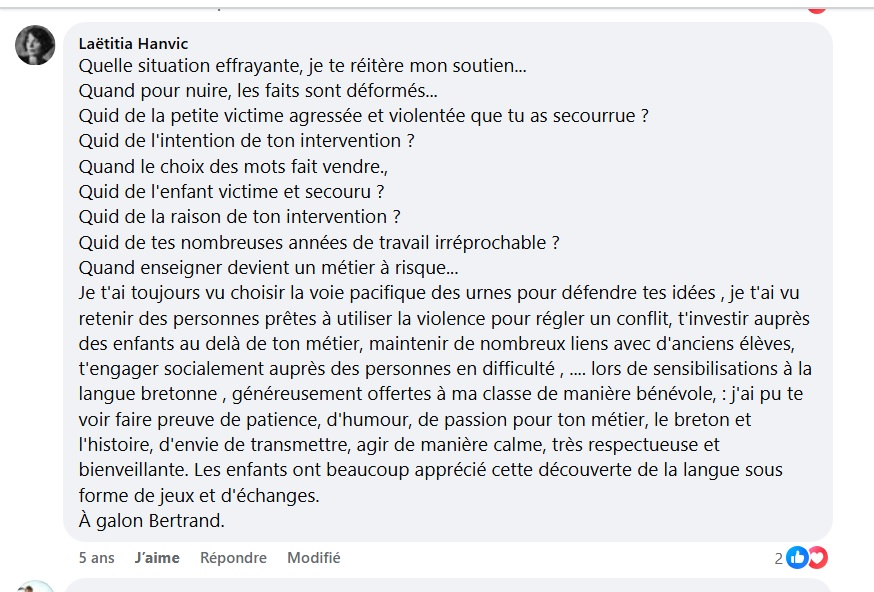
Task: Like the comment with J'aime
Action: click(x=157, y=558)
